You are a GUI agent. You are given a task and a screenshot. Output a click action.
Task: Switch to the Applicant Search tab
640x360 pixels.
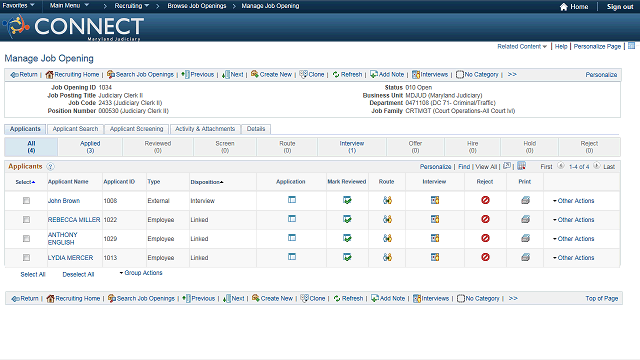pyautogui.click(x=75, y=129)
